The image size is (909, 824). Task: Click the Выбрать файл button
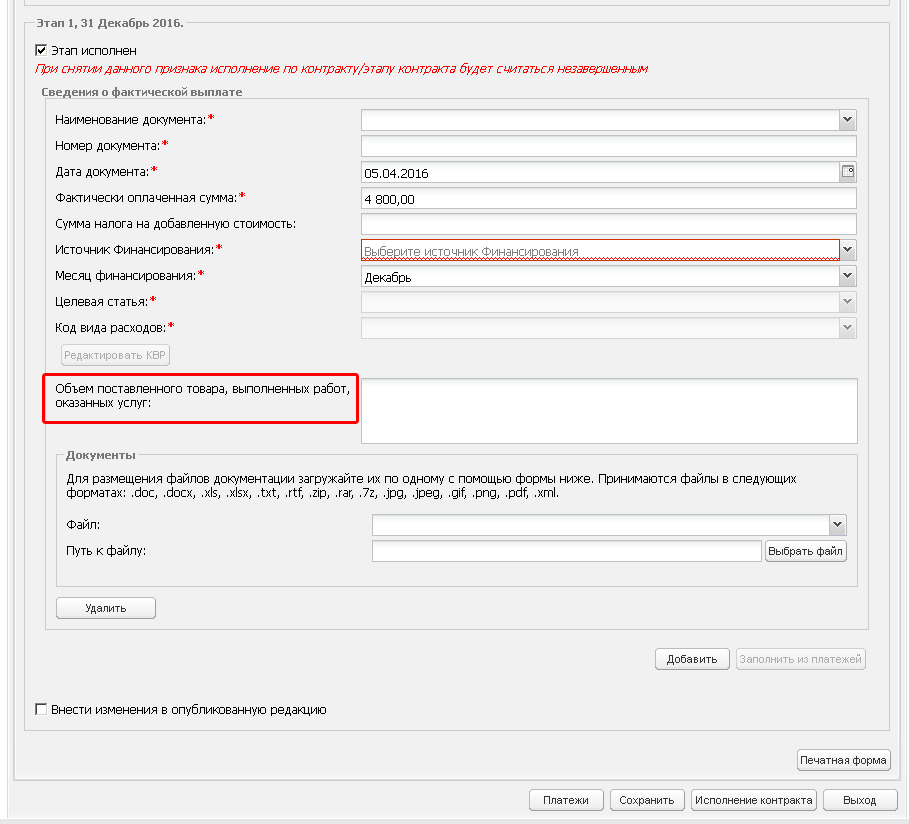point(806,551)
